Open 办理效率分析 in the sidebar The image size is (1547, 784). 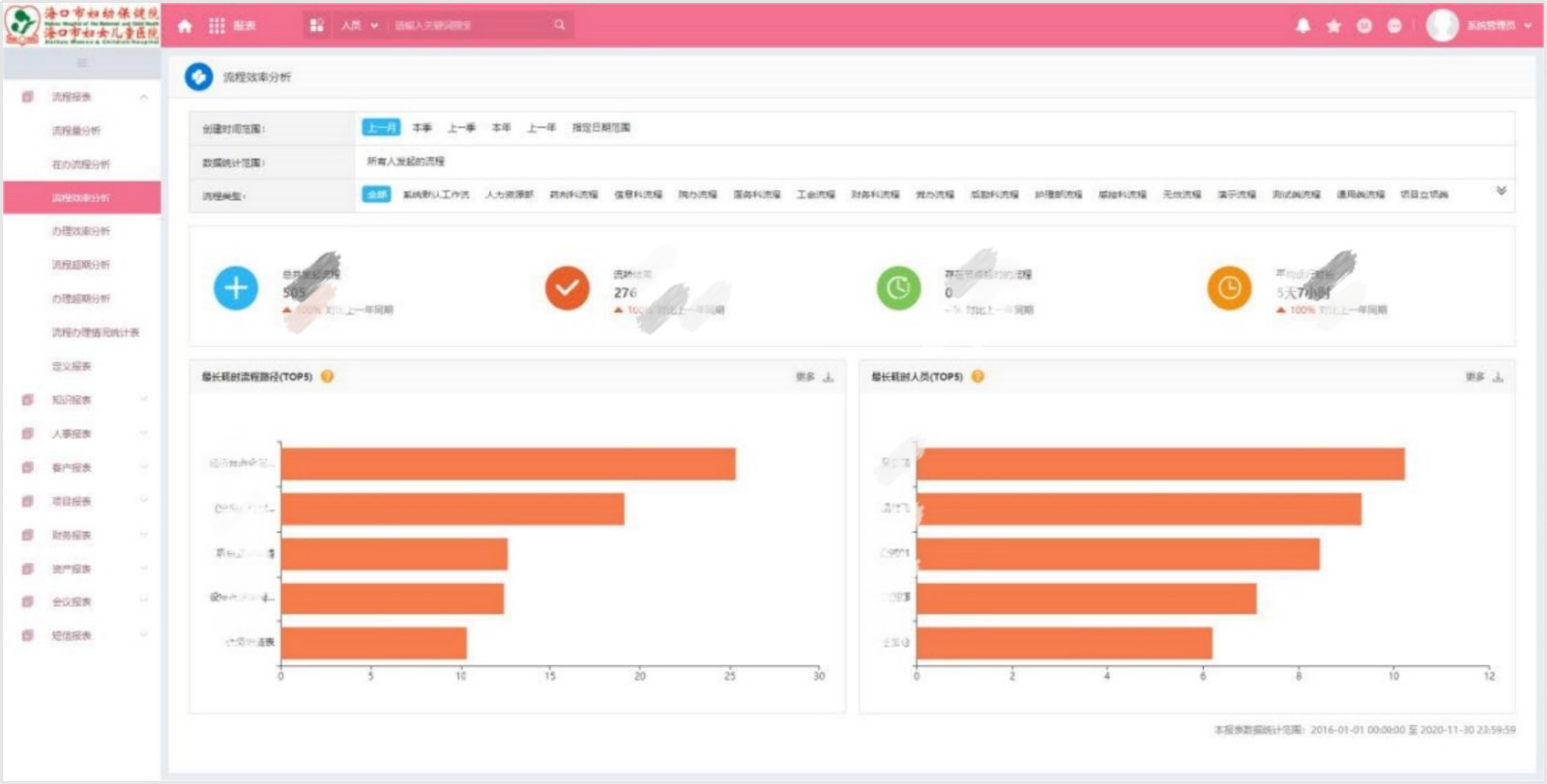click(81, 231)
